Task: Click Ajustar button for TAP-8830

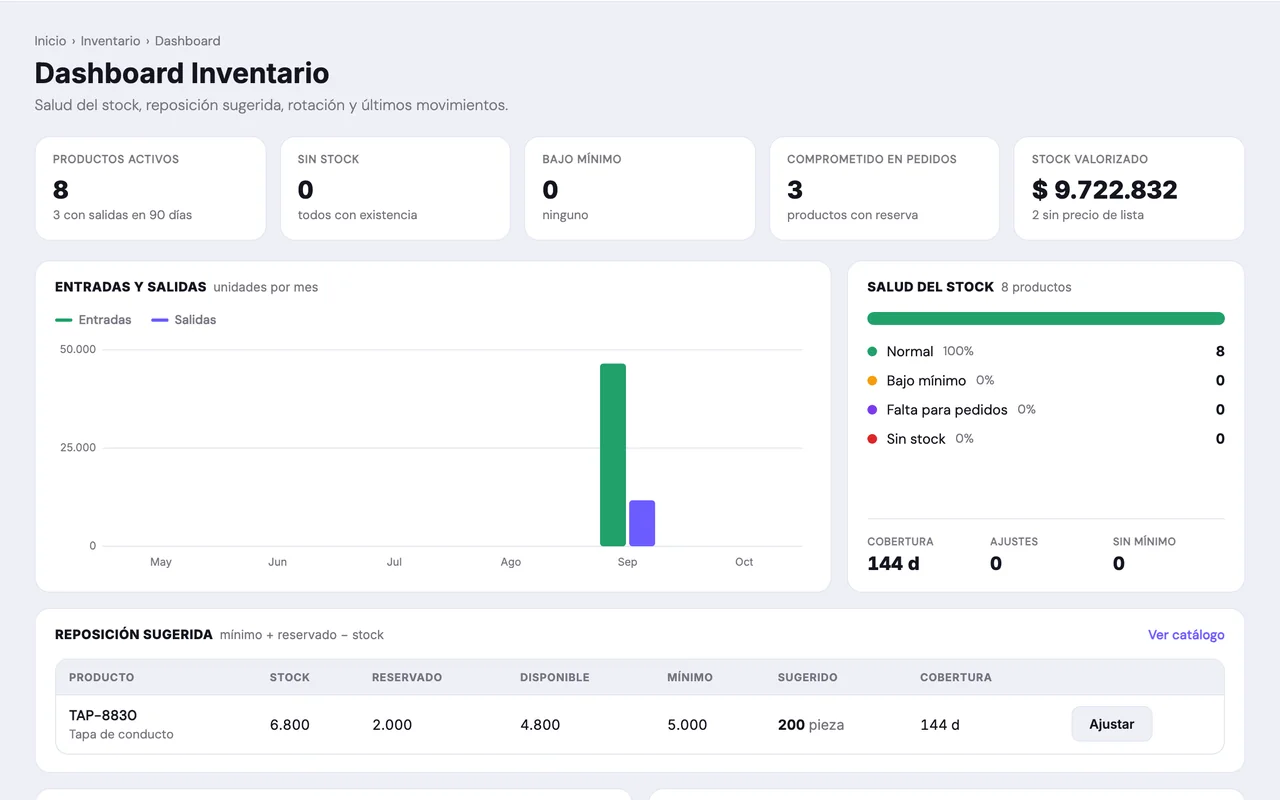Action: pyautogui.click(x=1111, y=724)
